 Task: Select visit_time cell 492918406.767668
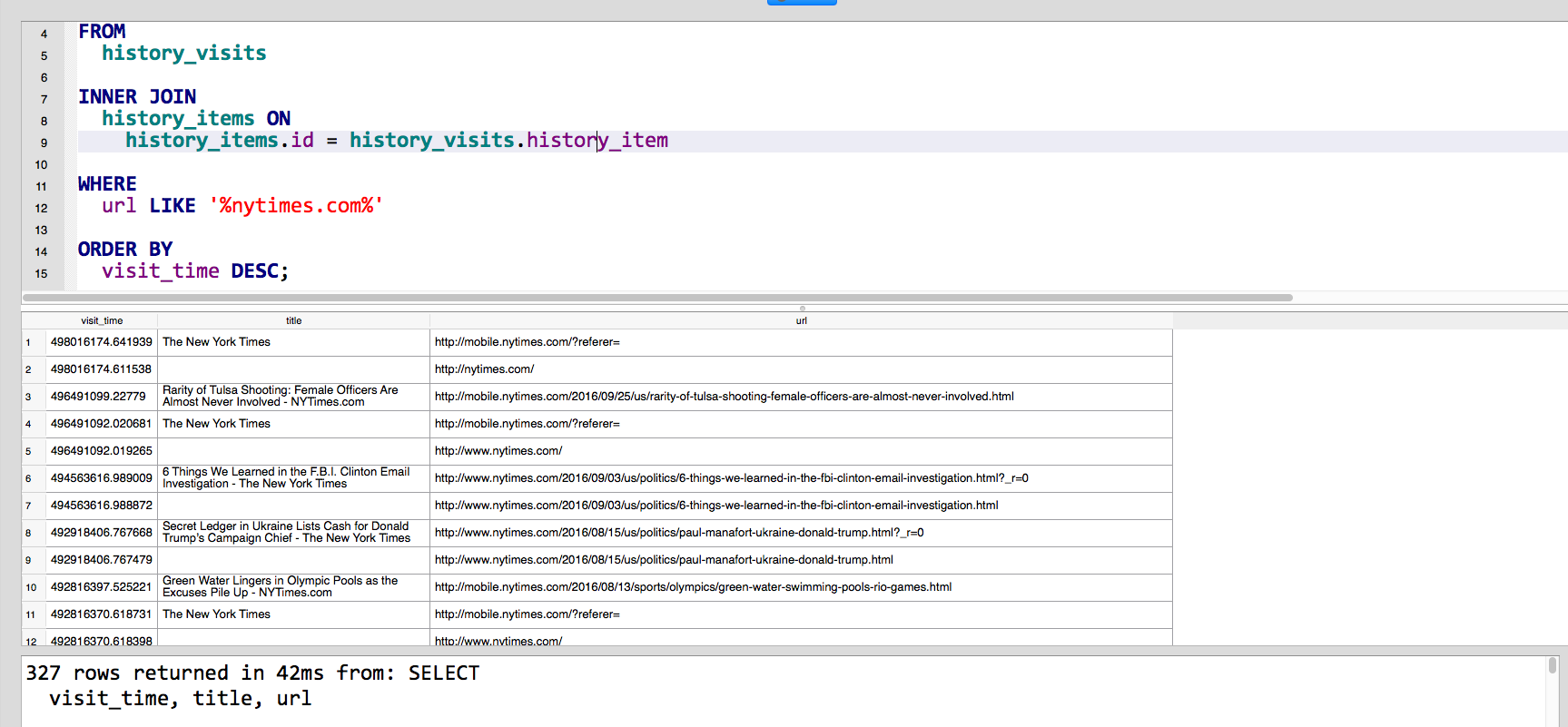[x=101, y=533]
